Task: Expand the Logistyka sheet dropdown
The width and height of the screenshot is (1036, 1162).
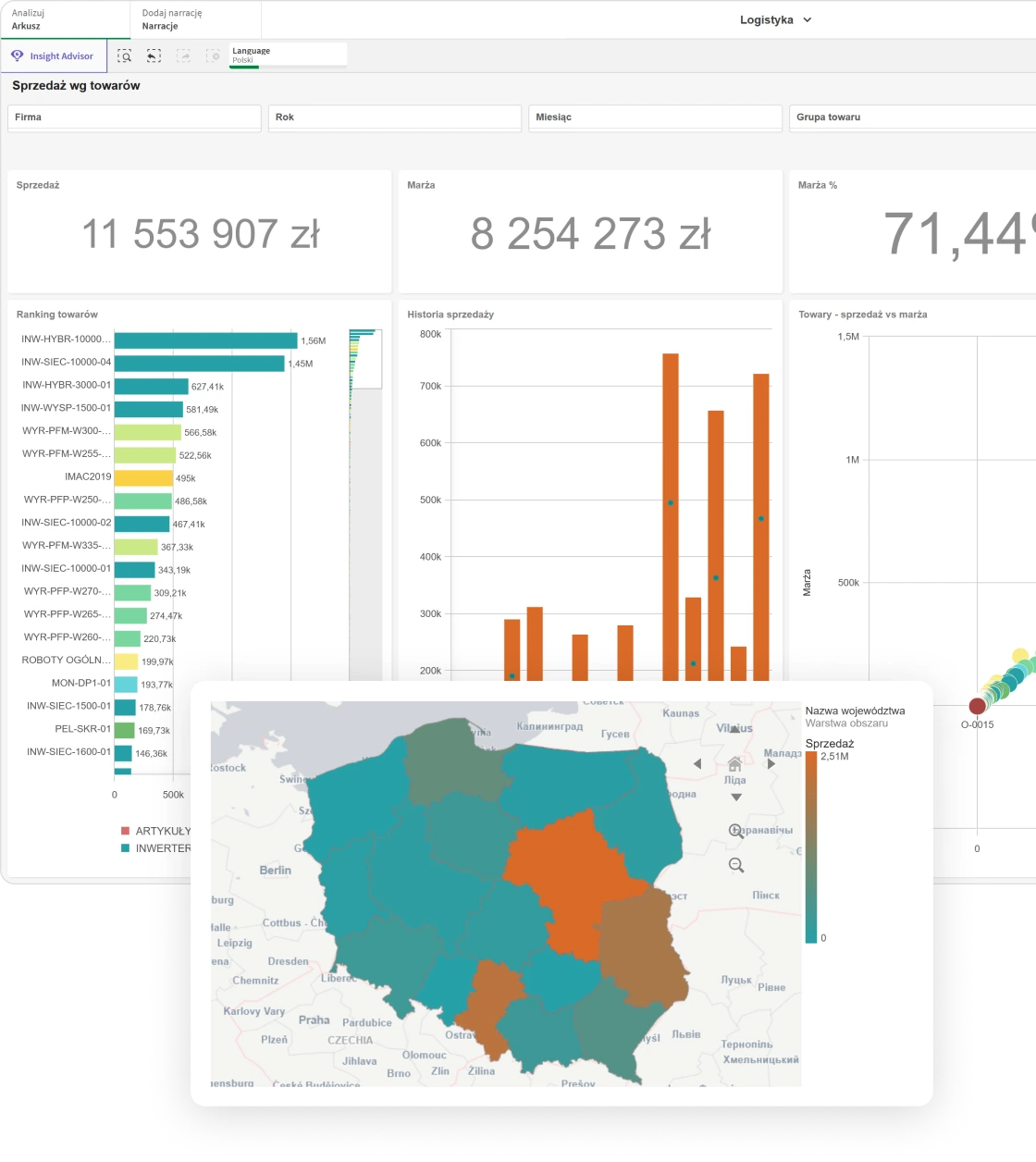Action: pos(775,19)
